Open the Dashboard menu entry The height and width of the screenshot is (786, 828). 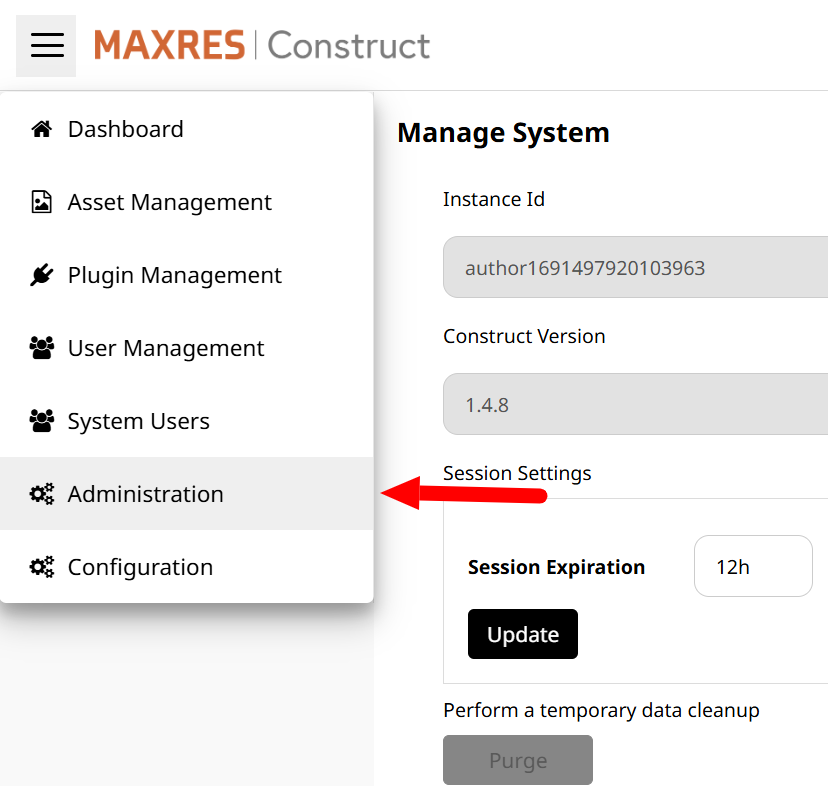[x=125, y=128]
